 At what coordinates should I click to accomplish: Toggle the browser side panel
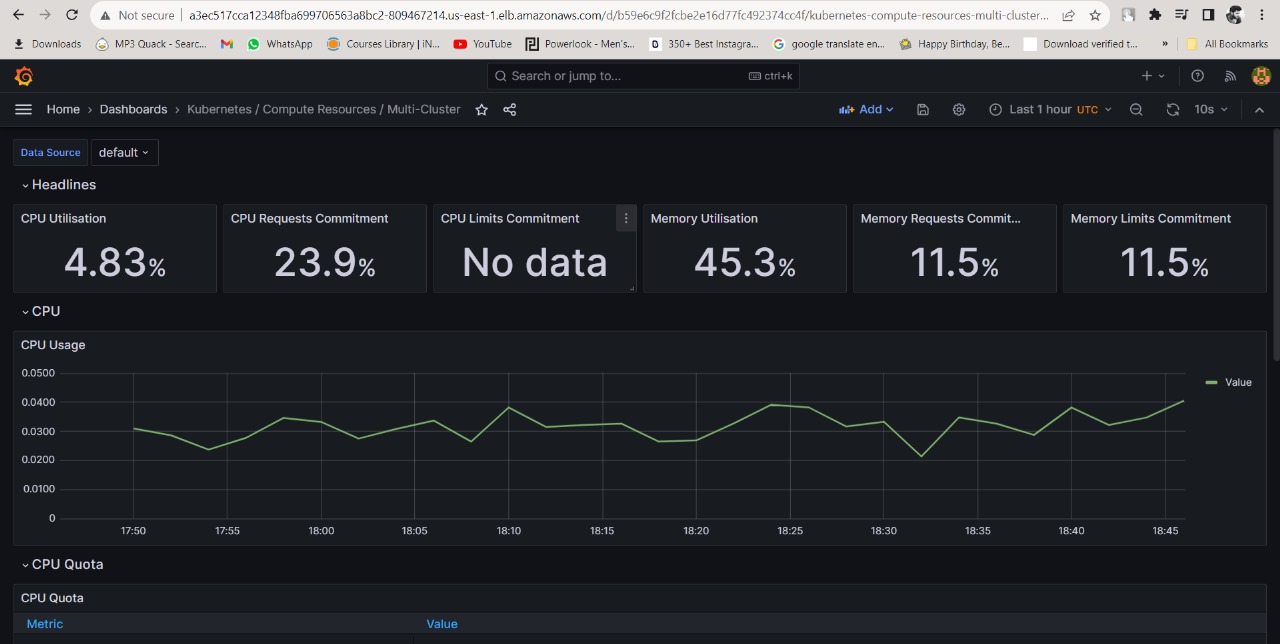[x=1208, y=15]
